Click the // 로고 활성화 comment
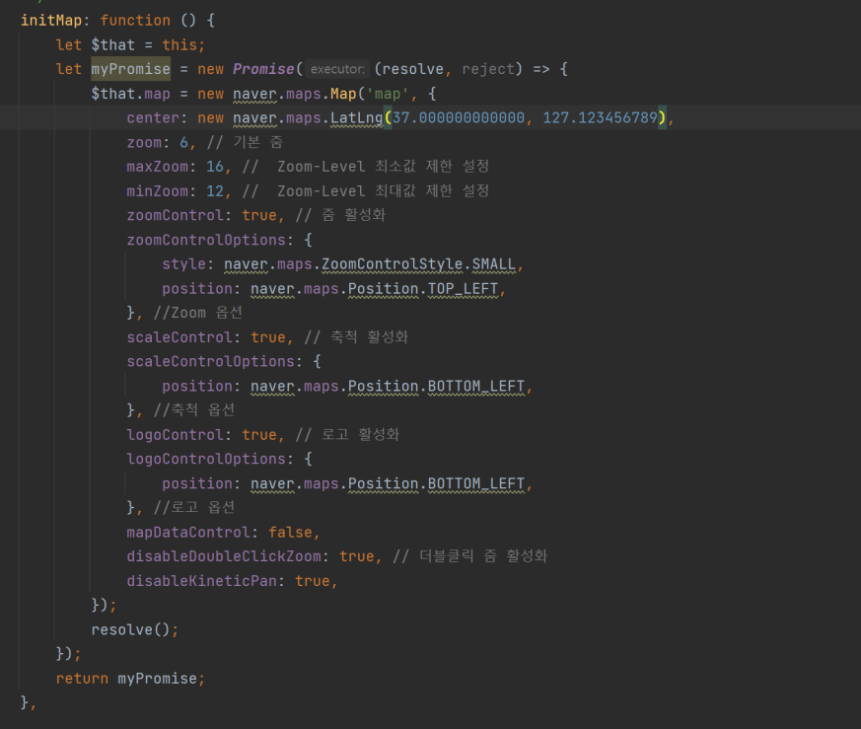The width and height of the screenshot is (861, 729). pyautogui.click(x=348, y=434)
